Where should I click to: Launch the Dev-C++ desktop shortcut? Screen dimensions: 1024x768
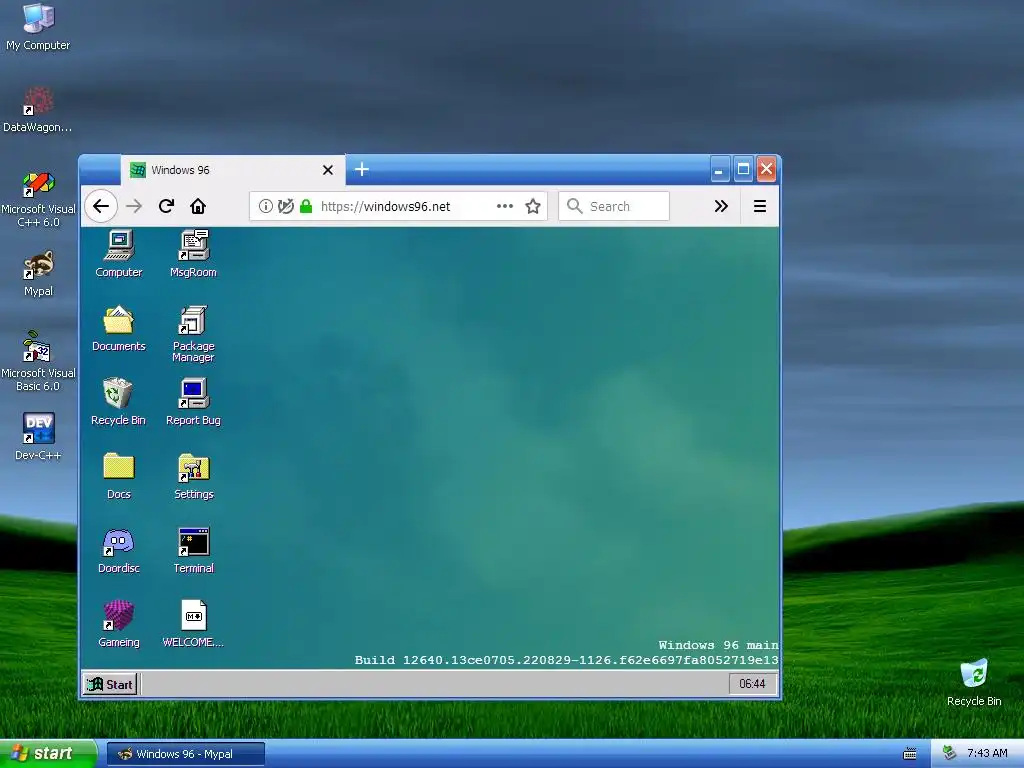click(38, 436)
